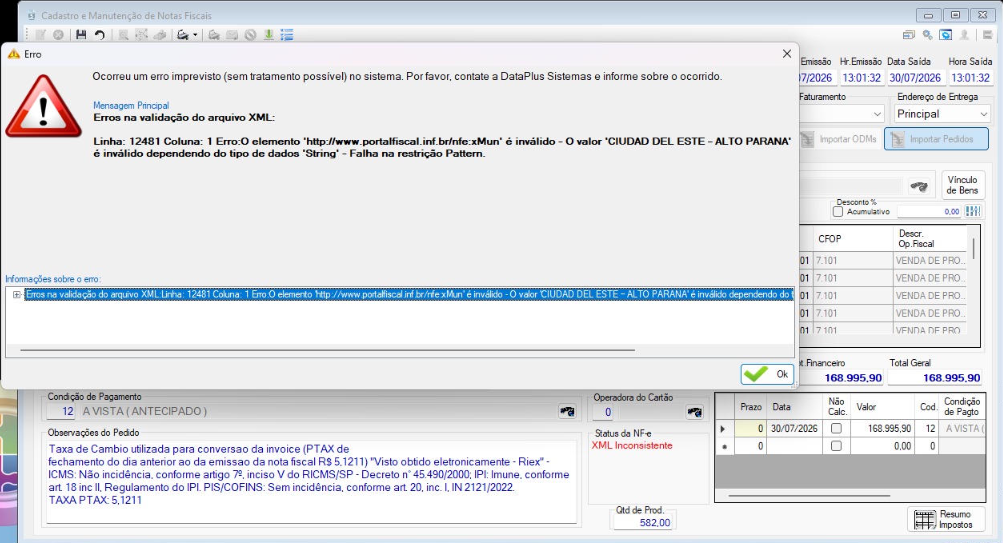The width and height of the screenshot is (1003, 543).
Task: Click the Informações sobre o erro label
Action: coord(53,279)
